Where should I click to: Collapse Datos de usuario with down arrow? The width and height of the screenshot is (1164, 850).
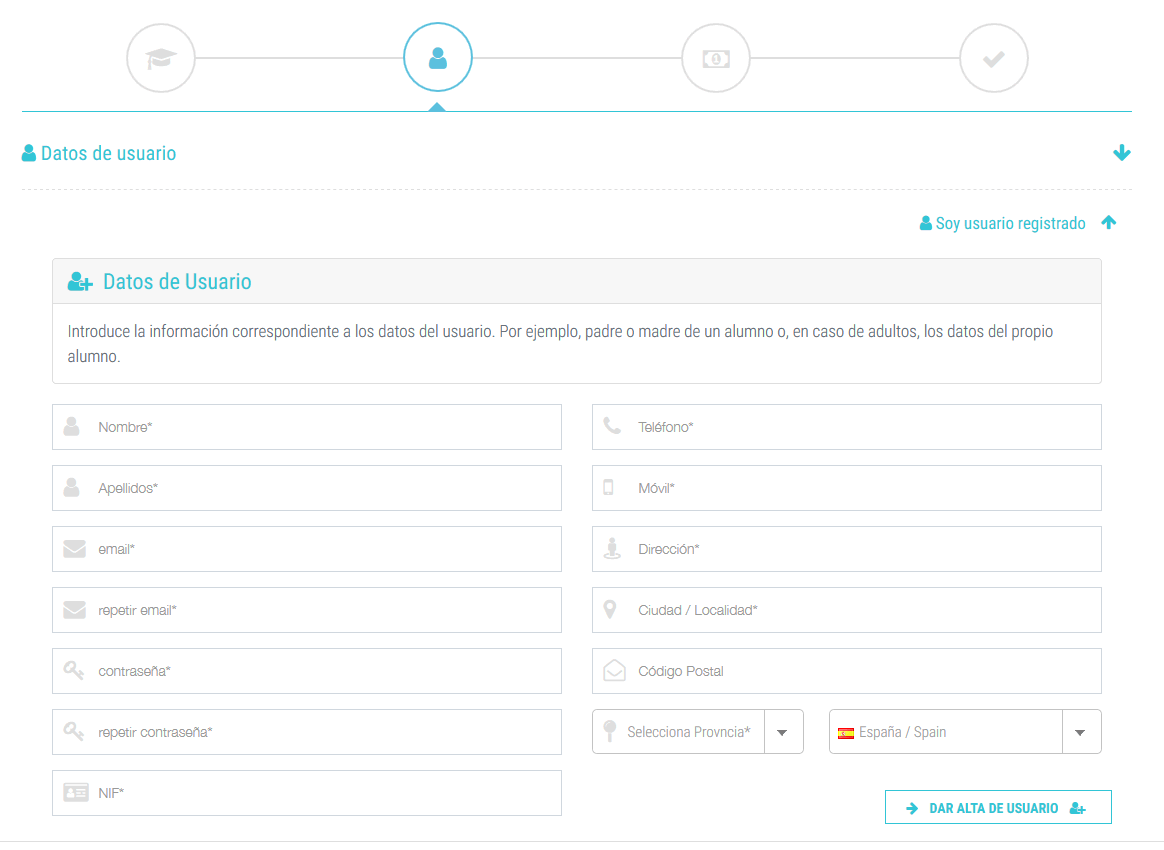click(1121, 153)
